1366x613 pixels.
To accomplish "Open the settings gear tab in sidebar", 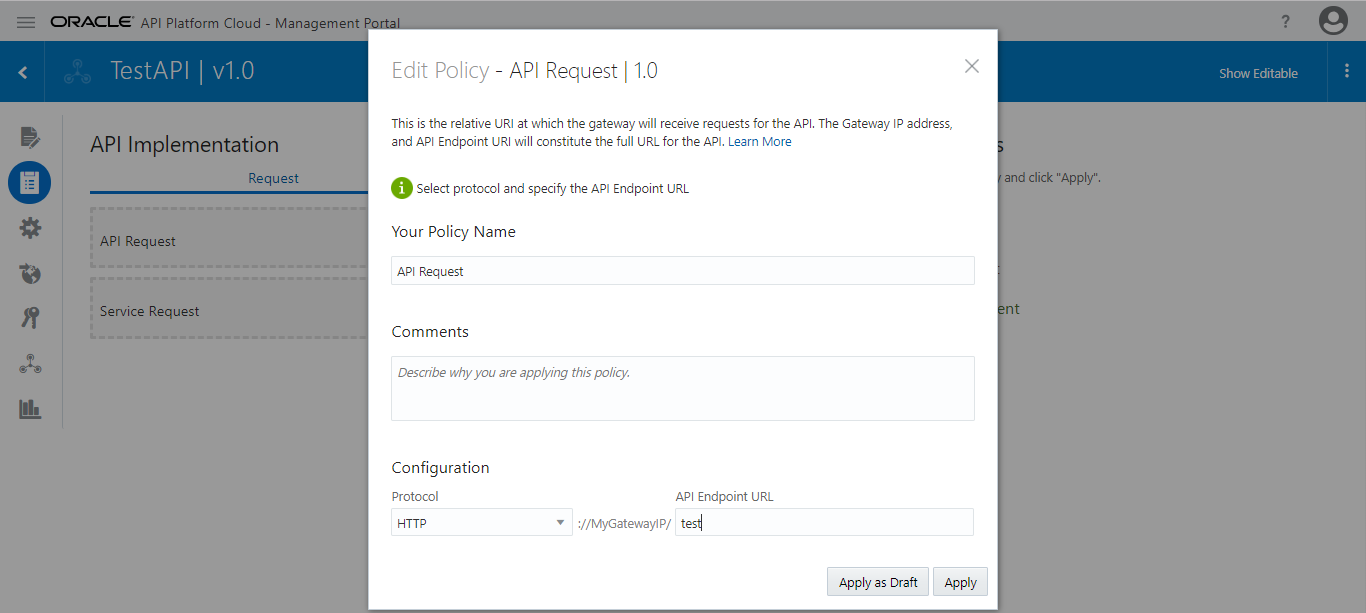I will pos(30,228).
